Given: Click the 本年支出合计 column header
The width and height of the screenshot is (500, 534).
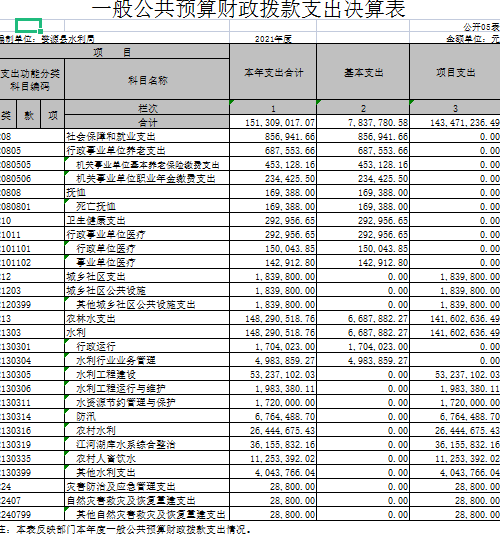Looking at the screenshot, I should (273, 72).
